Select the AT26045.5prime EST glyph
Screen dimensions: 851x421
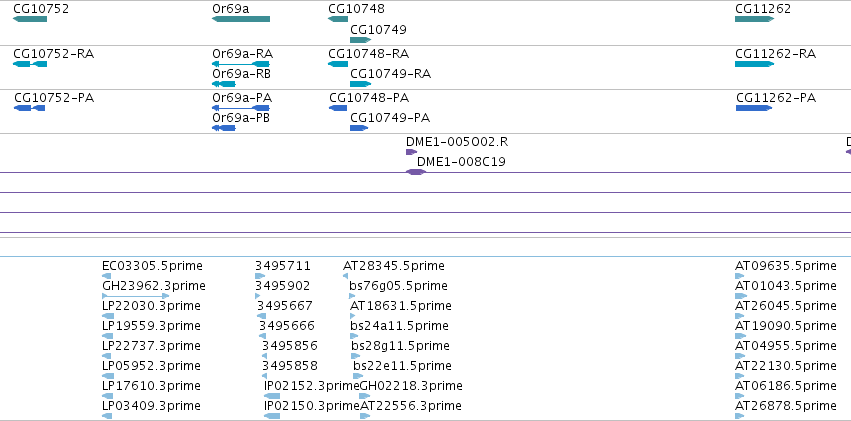(x=741, y=316)
